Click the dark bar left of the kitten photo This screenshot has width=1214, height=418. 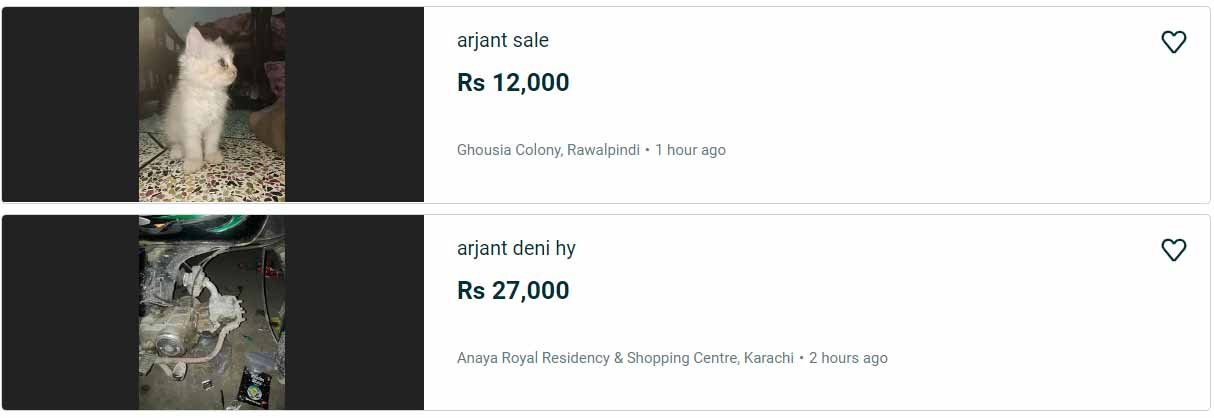[x=70, y=105]
